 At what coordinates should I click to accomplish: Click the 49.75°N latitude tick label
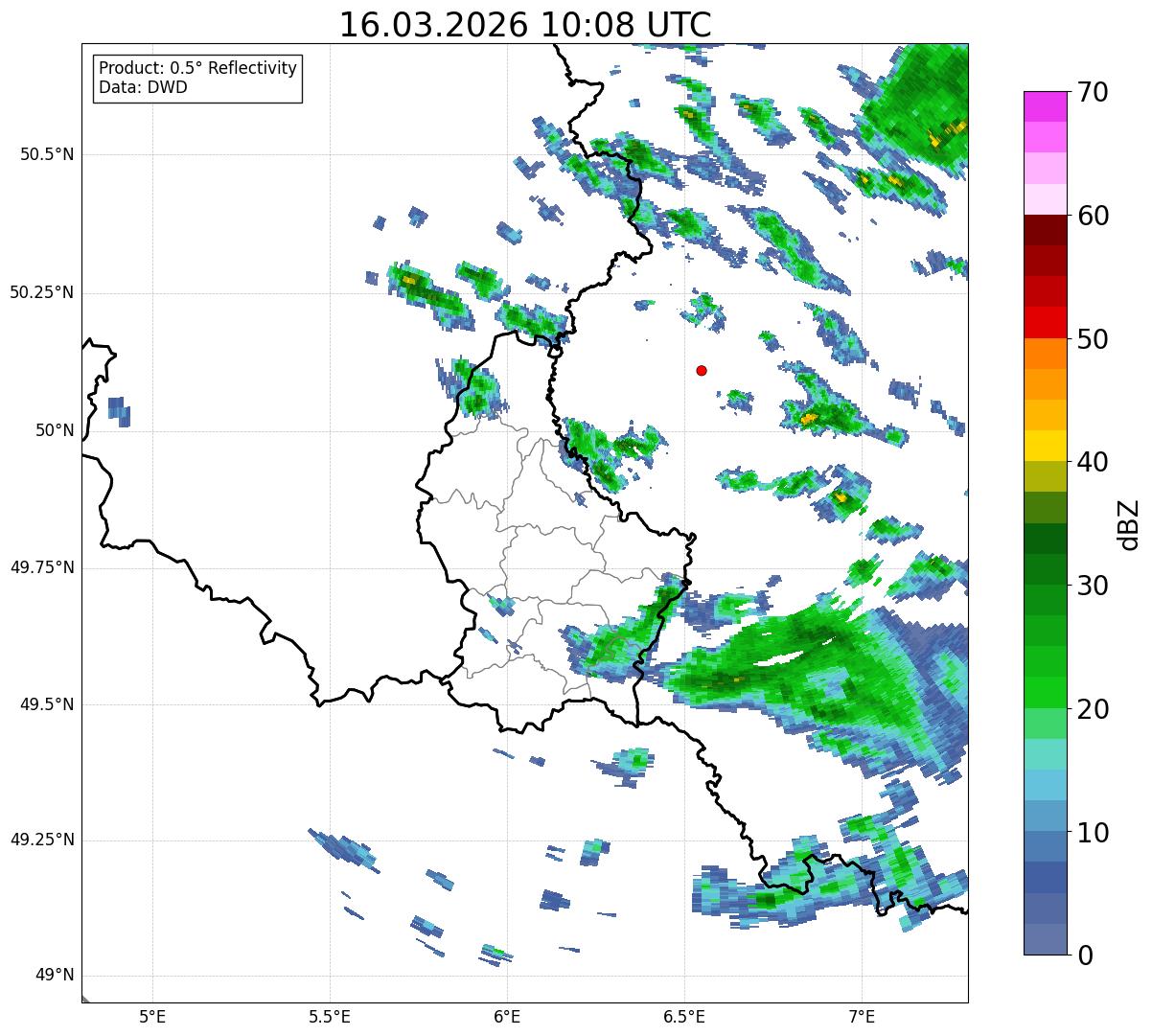[x=42, y=567]
